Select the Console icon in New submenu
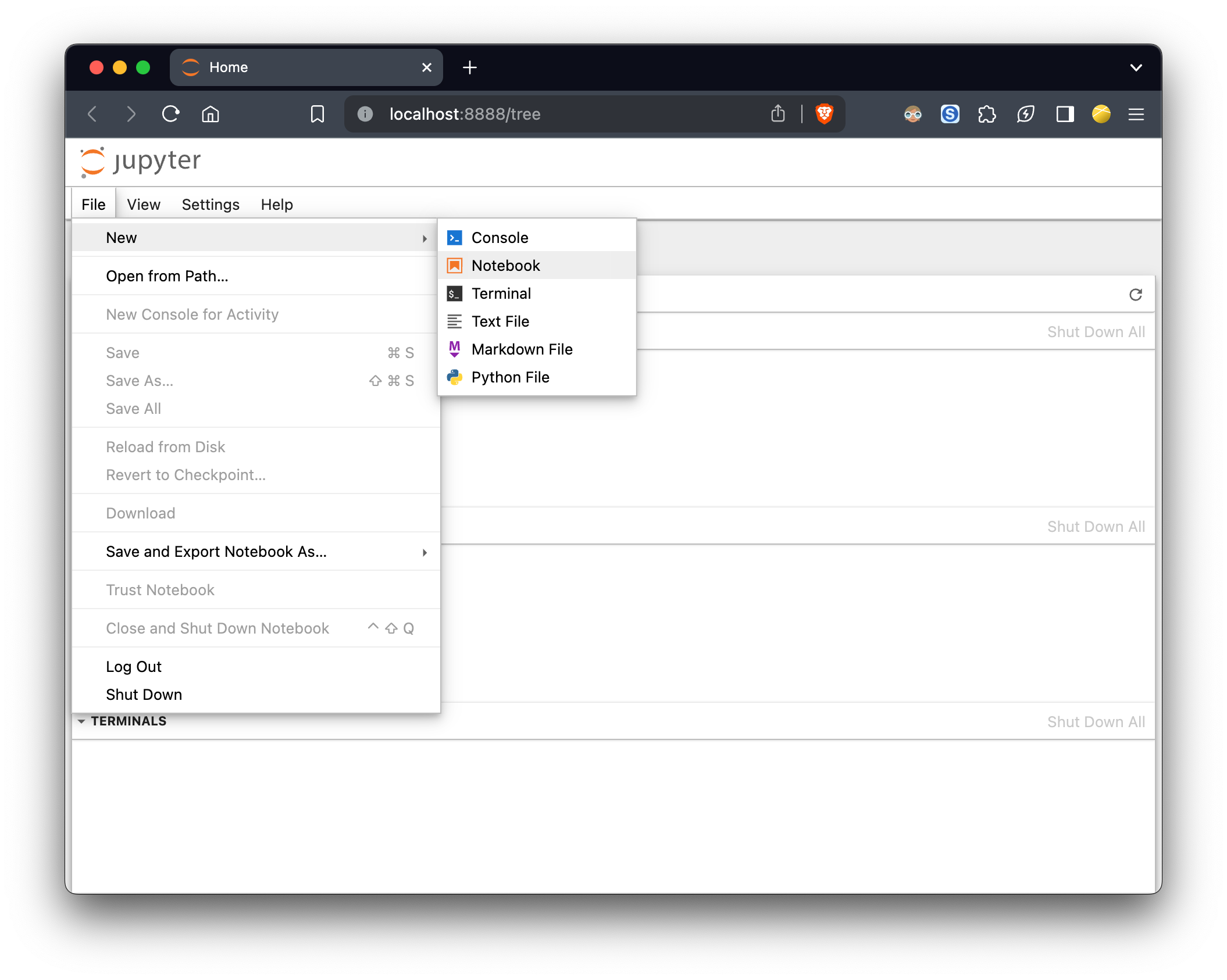This screenshot has width=1227, height=980. pyautogui.click(x=454, y=238)
